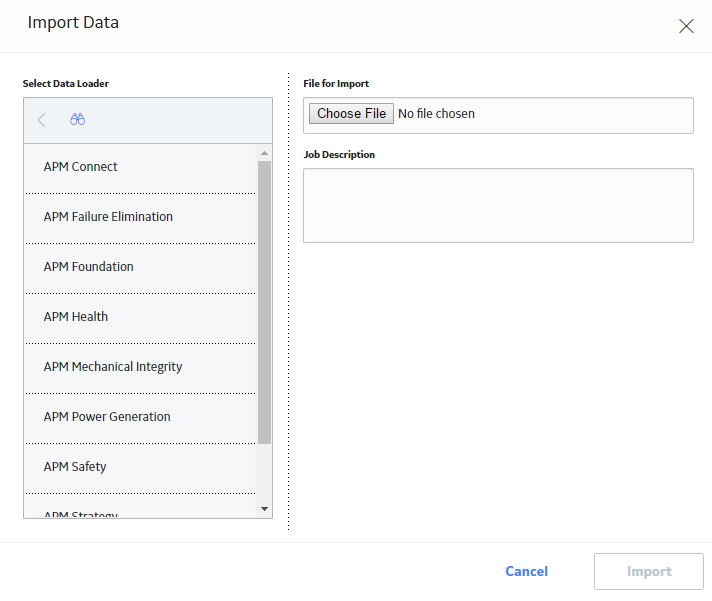This screenshot has height=601, width=712.
Task: Click the Choose File button
Action: pos(351,113)
